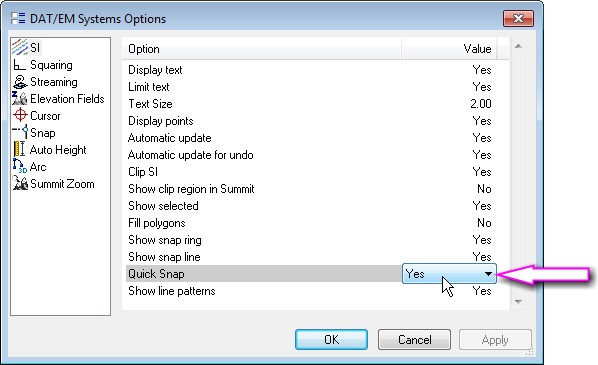Toggle the Fill polygons No value

pos(484,223)
